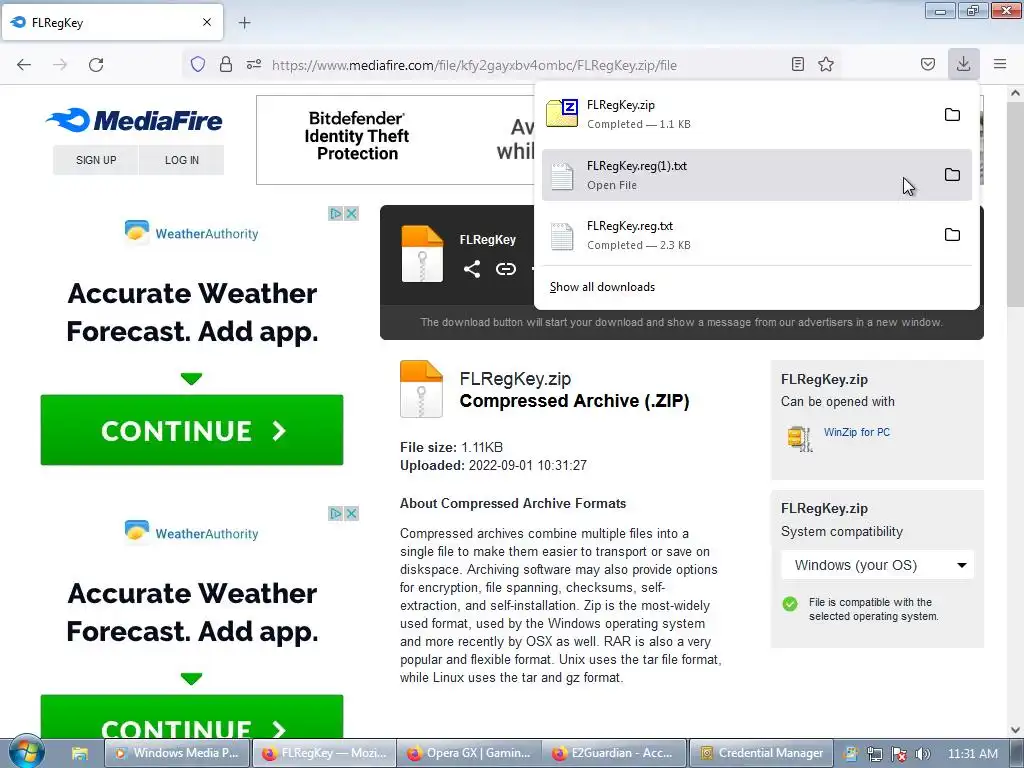Screen dimensions: 1024x768
Task: Show FLRegKey.zip in its containing folder
Action: tap(952, 115)
